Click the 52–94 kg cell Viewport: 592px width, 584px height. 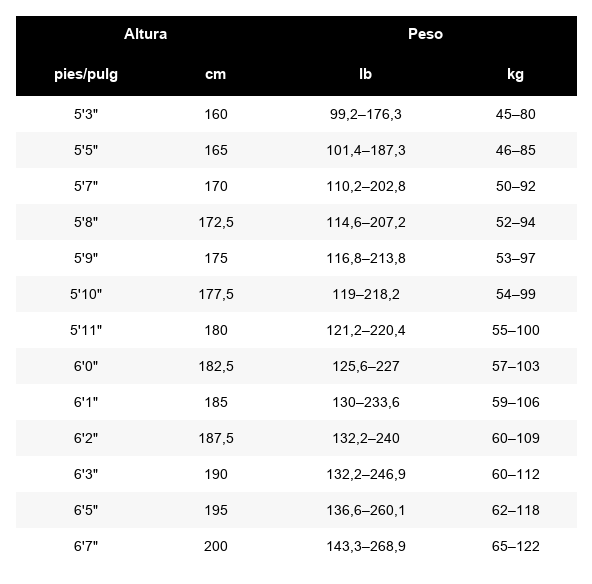(x=515, y=222)
